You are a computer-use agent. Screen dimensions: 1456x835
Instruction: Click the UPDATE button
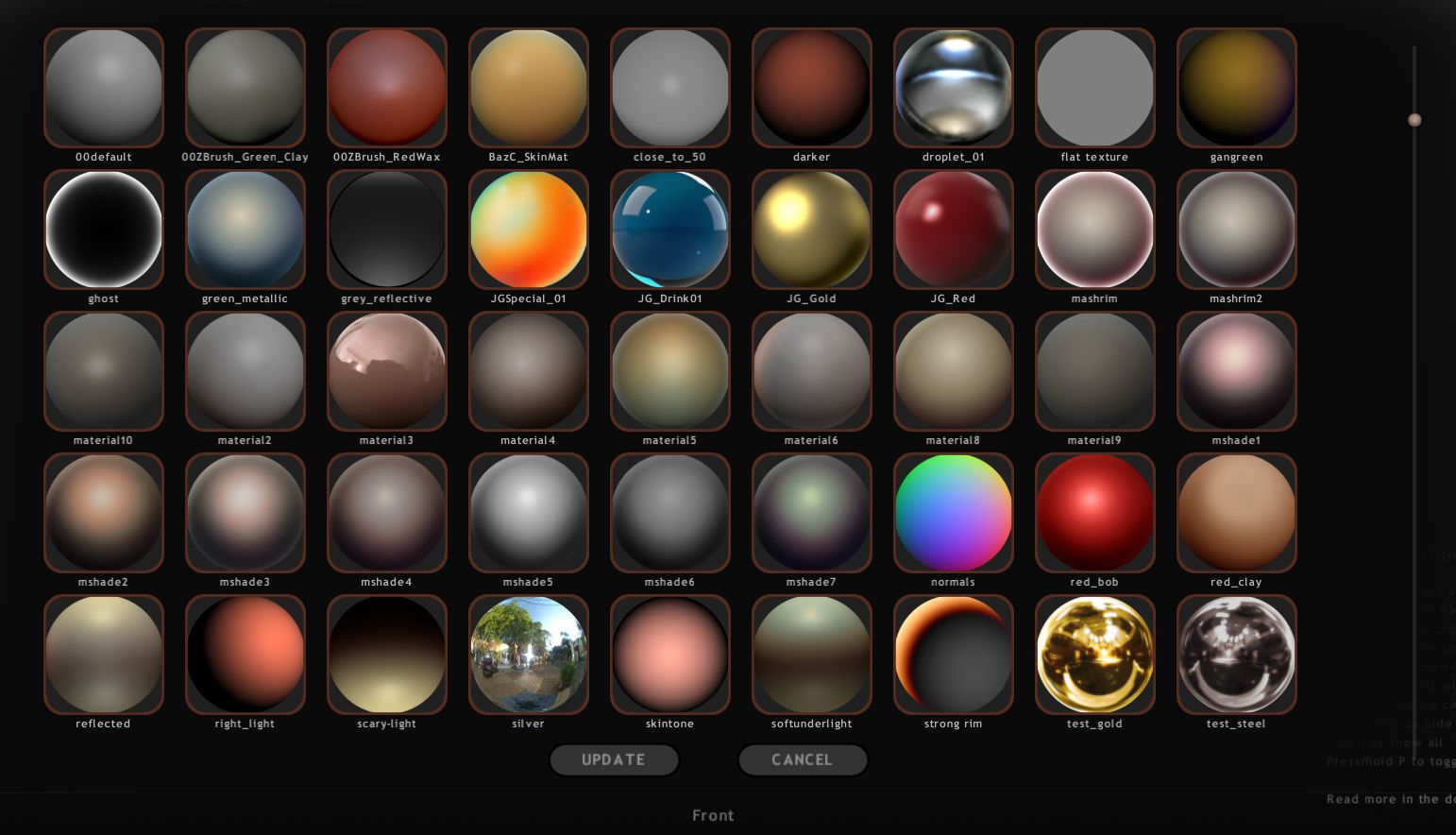tap(614, 759)
